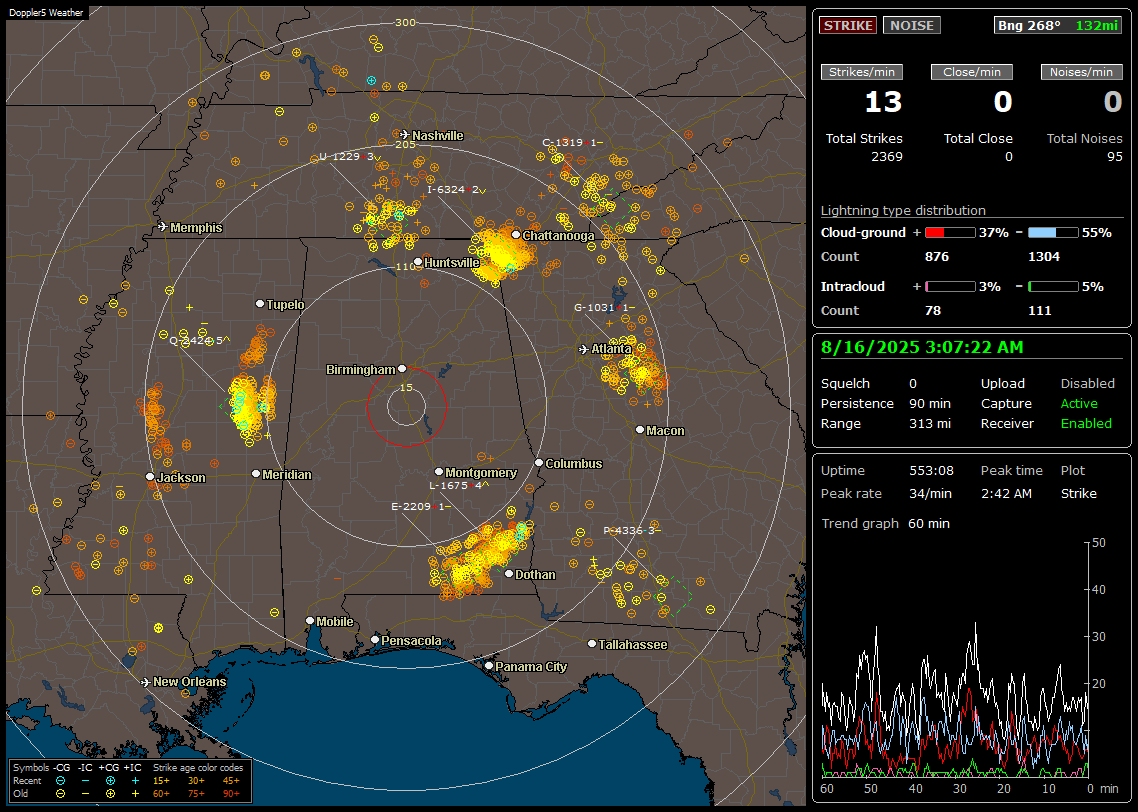Click the Dothan city marker

(509, 573)
